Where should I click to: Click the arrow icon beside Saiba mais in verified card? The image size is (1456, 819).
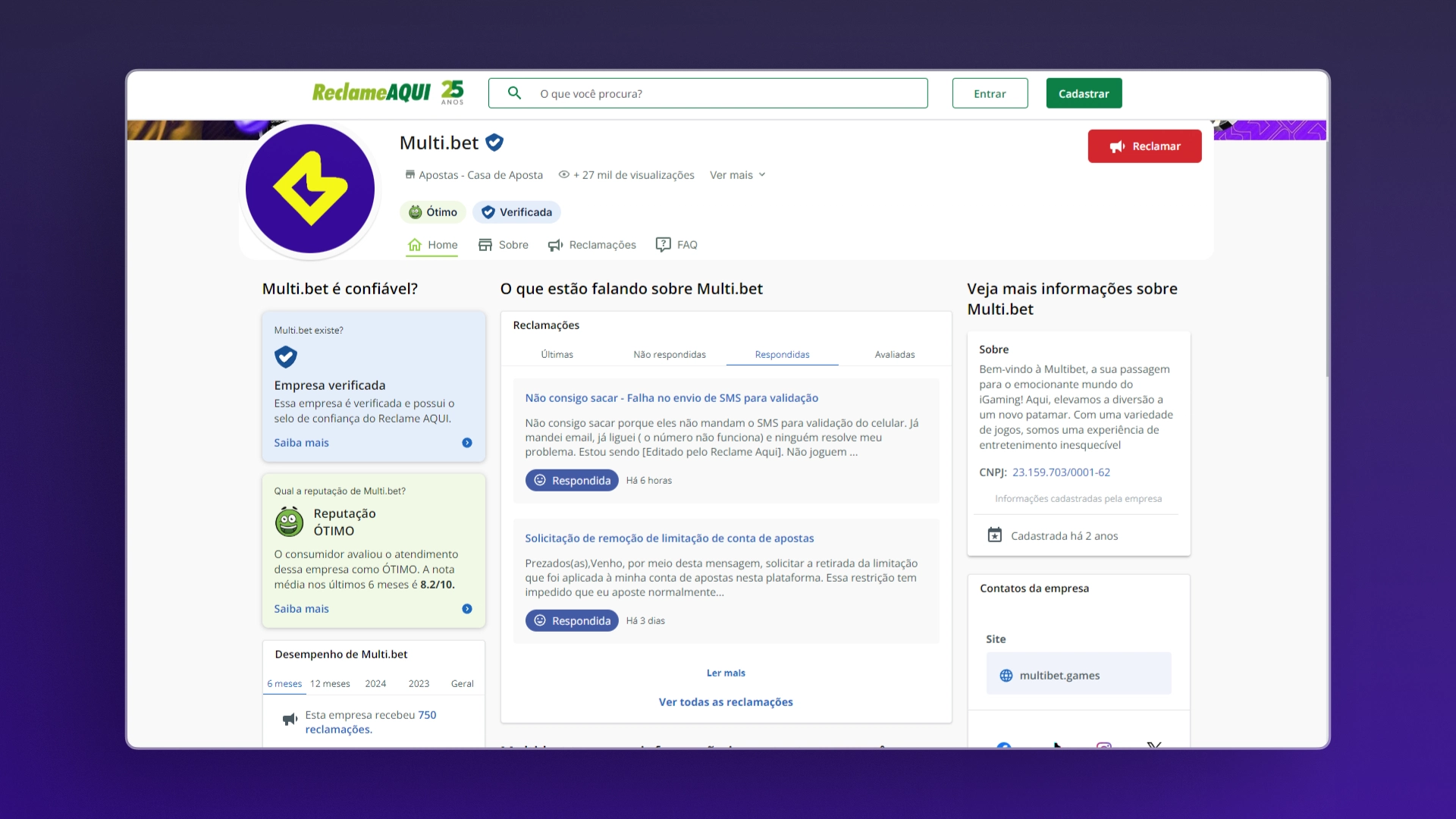coord(467,443)
